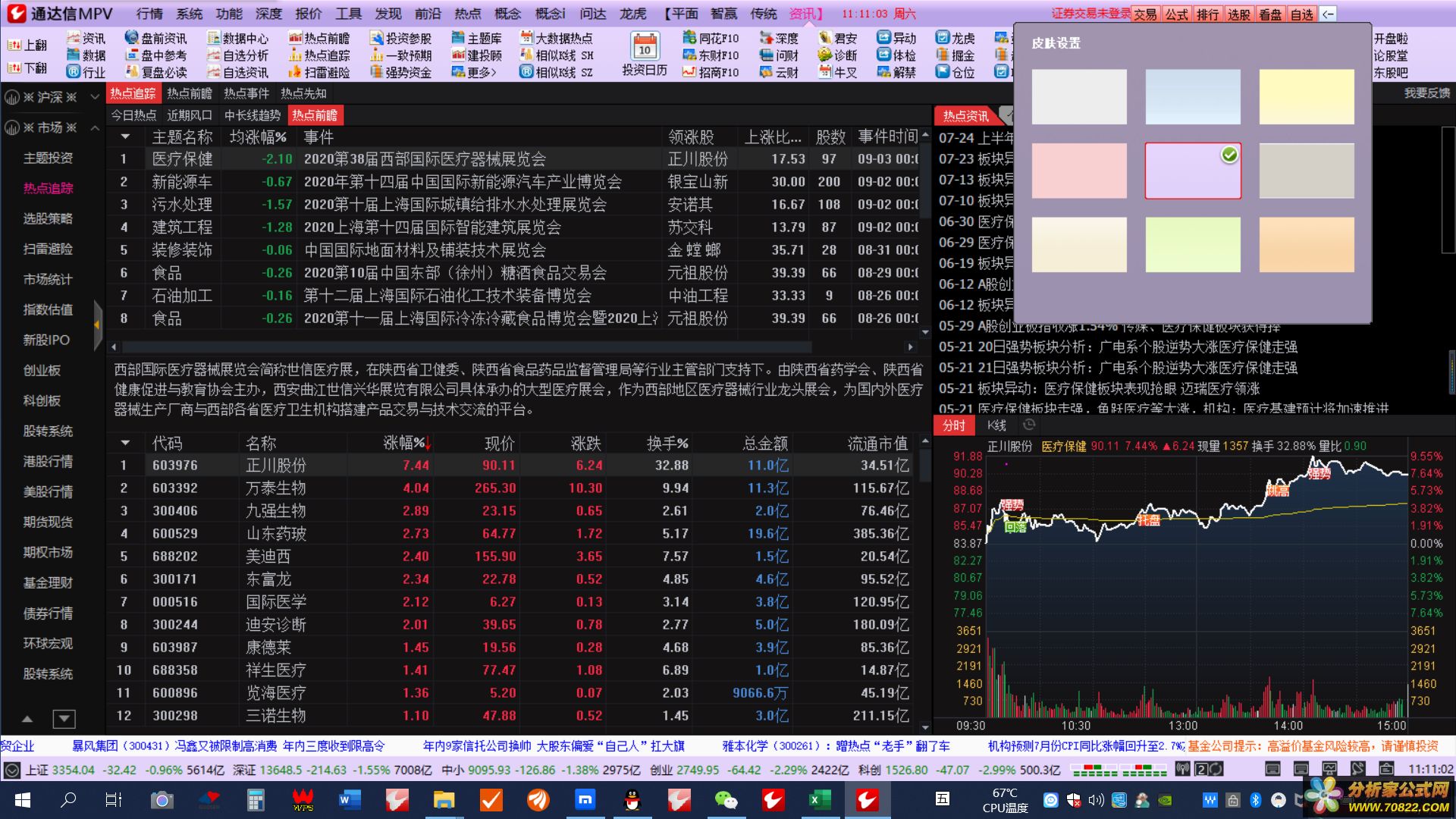The width and height of the screenshot is (1456, 819).
Task: Switch to the 今日热点 sub-tab
Action: (133, 115)
